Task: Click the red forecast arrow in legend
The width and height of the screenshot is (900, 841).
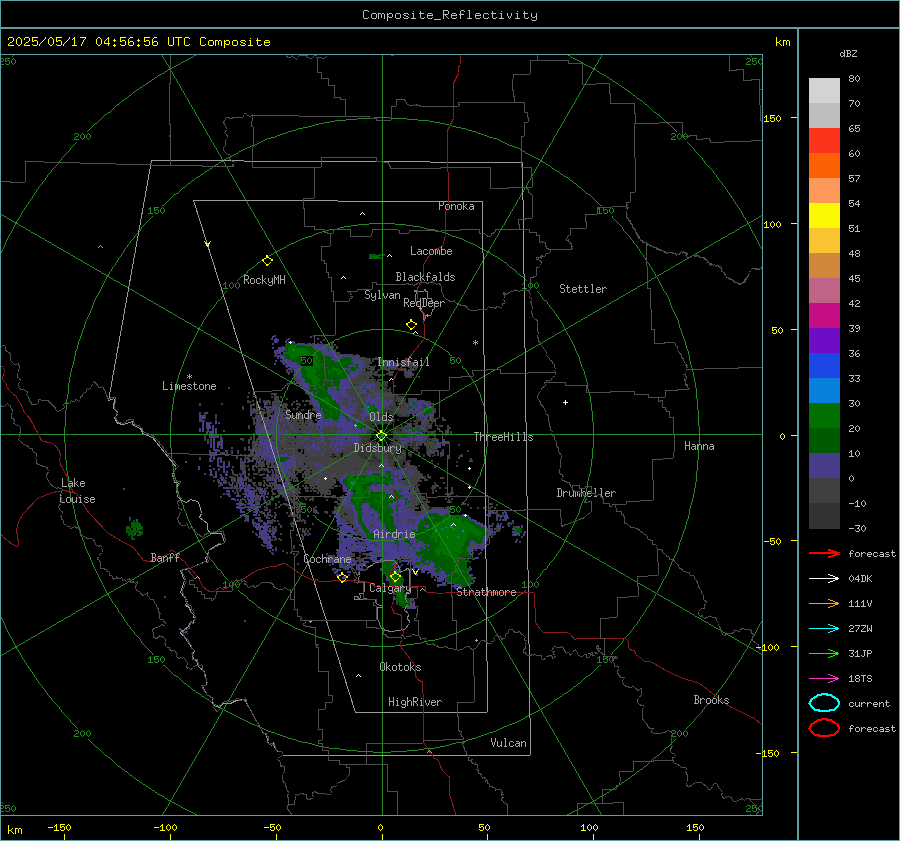Action: [824, 553]
